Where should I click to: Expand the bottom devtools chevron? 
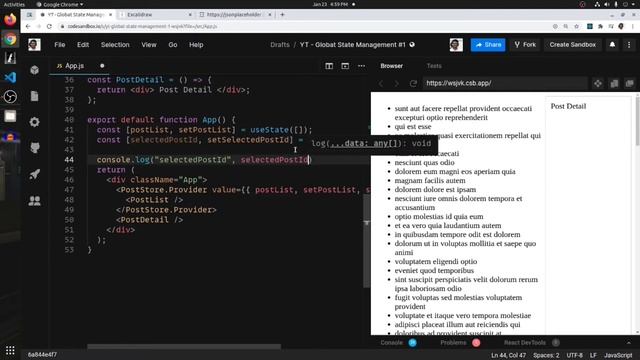pos(629,342)
